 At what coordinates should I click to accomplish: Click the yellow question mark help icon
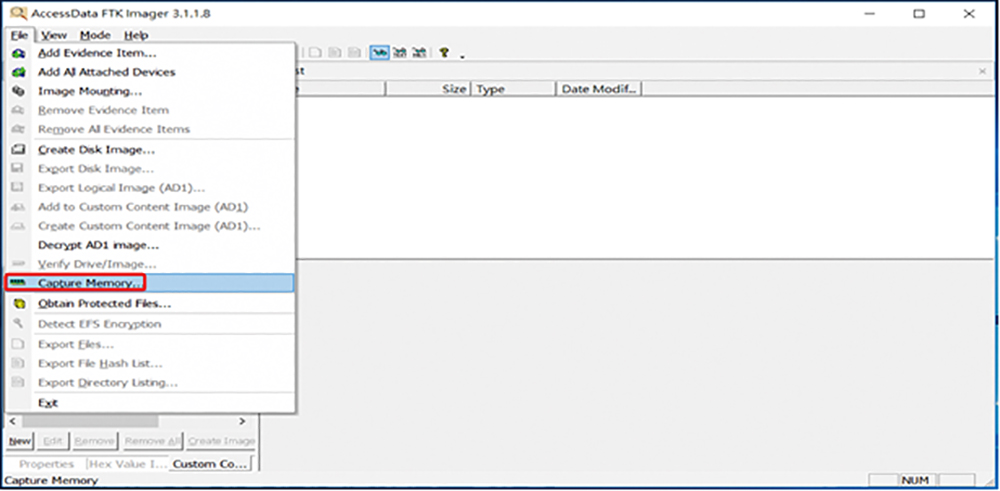coord(444,53)
